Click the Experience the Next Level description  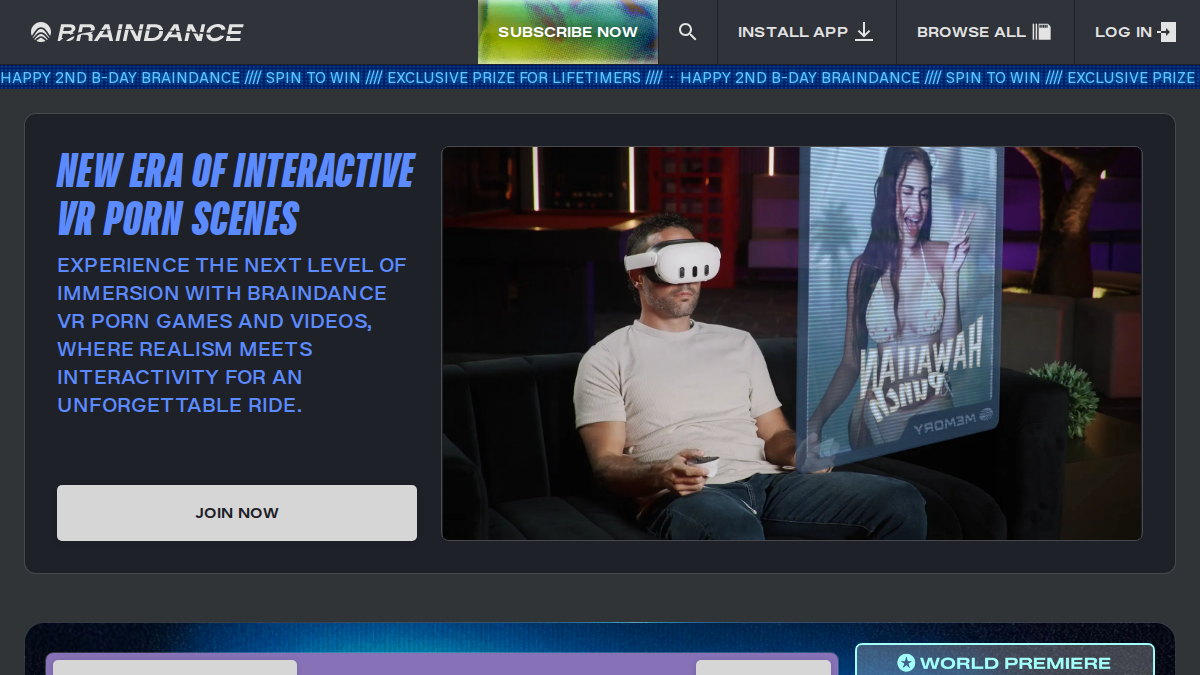pos(232,335)
